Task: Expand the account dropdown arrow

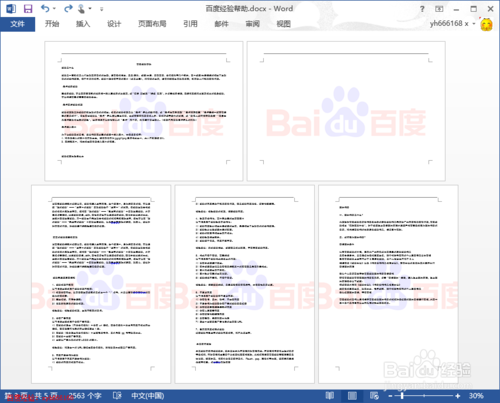Action: pos(474,24)
